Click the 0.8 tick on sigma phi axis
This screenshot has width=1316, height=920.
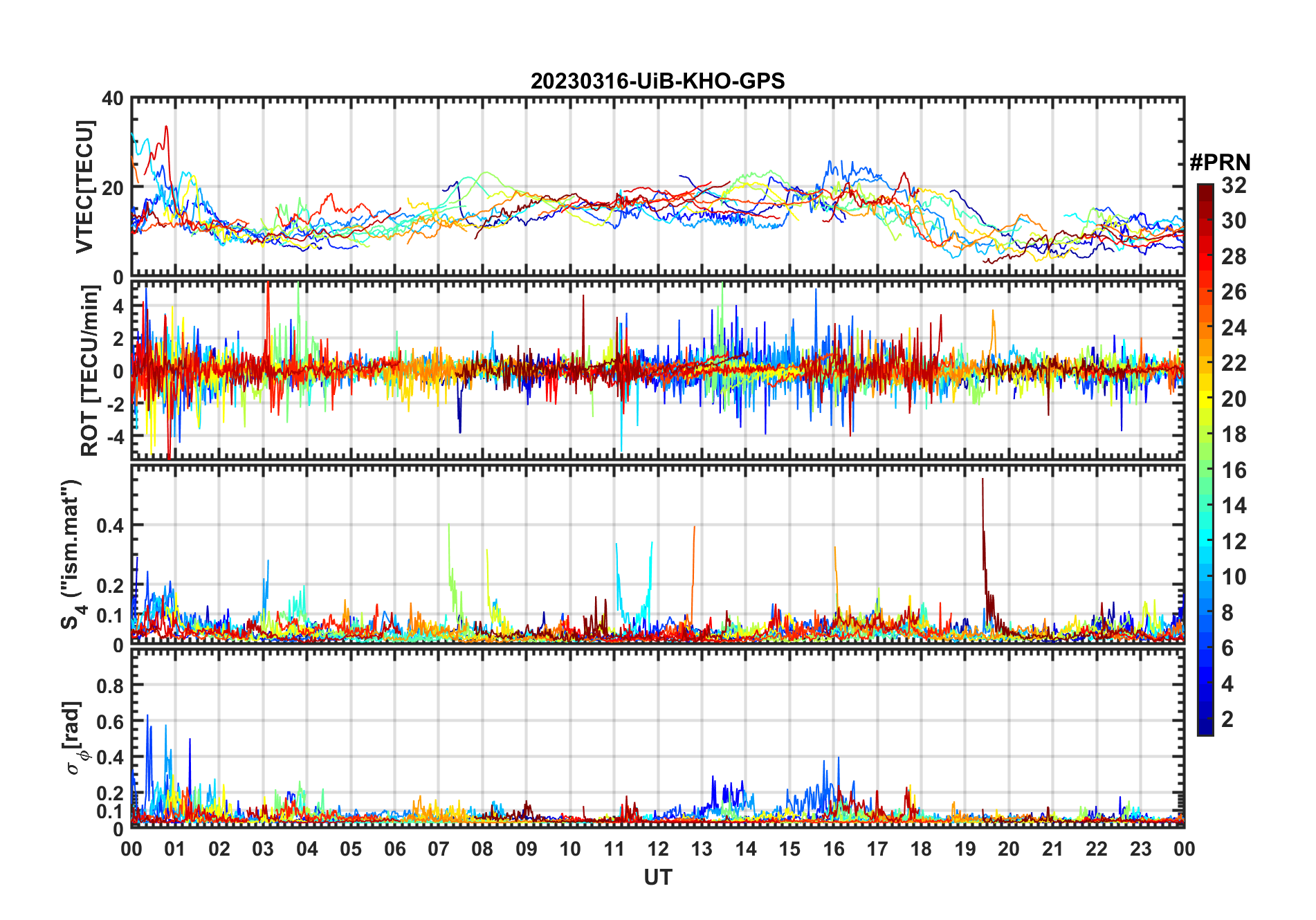tap(109, 686)
